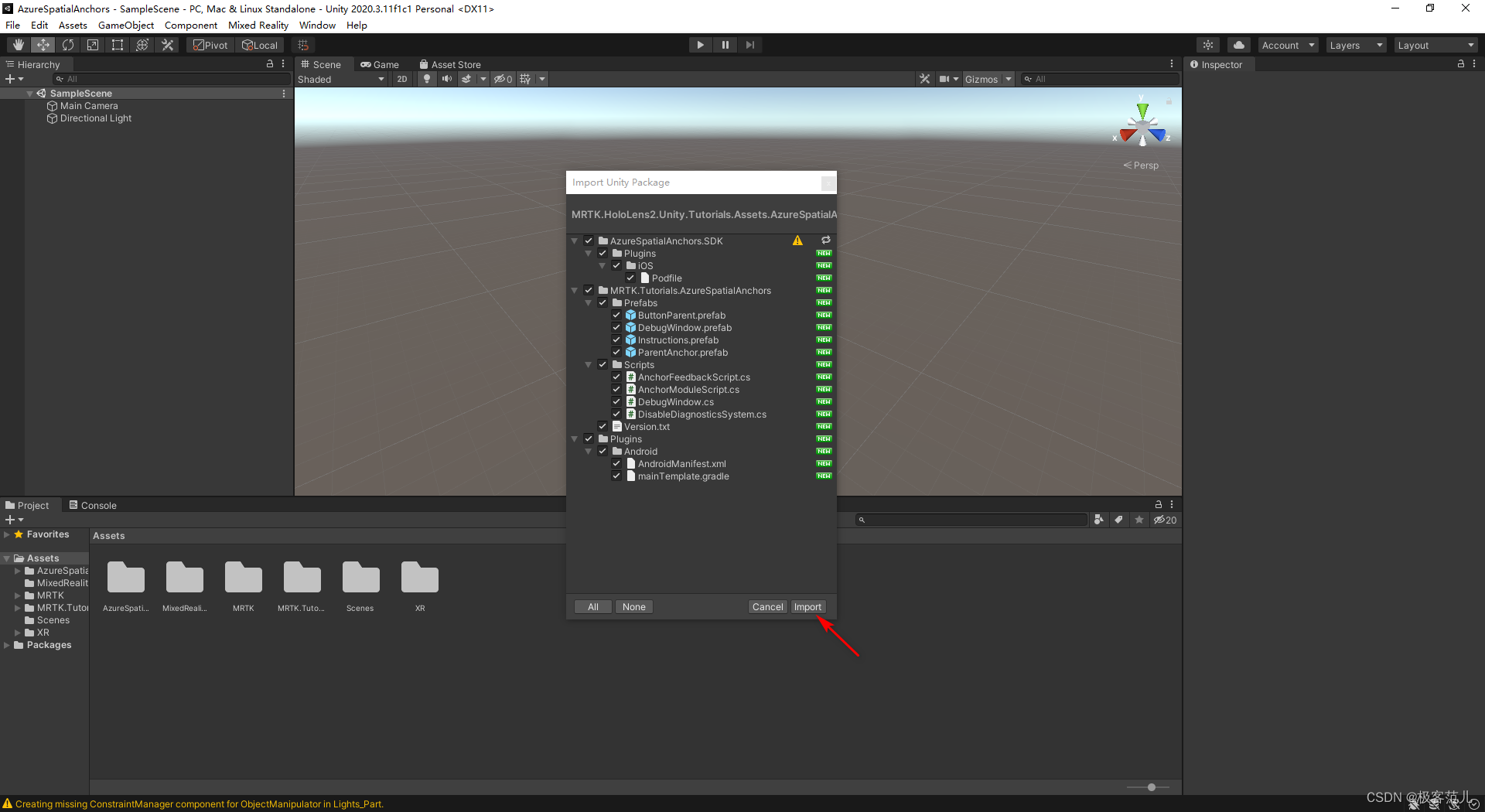Screen dimensions: 1485x812
Task: Select the Rect transform tool
Action: [118, 45]
